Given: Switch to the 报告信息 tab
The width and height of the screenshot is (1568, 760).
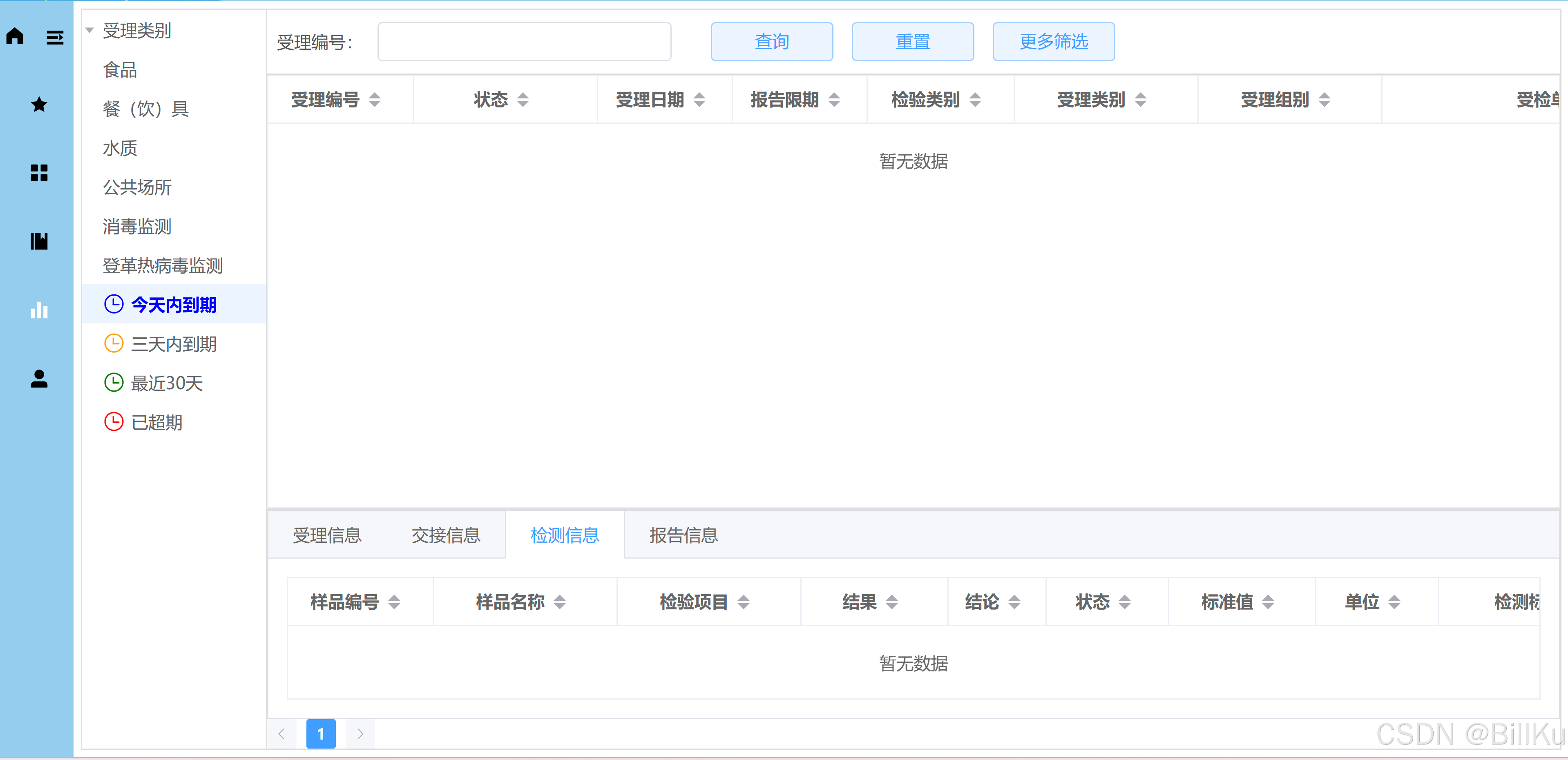Looking at the screenshot, I should tap(683, 535).
